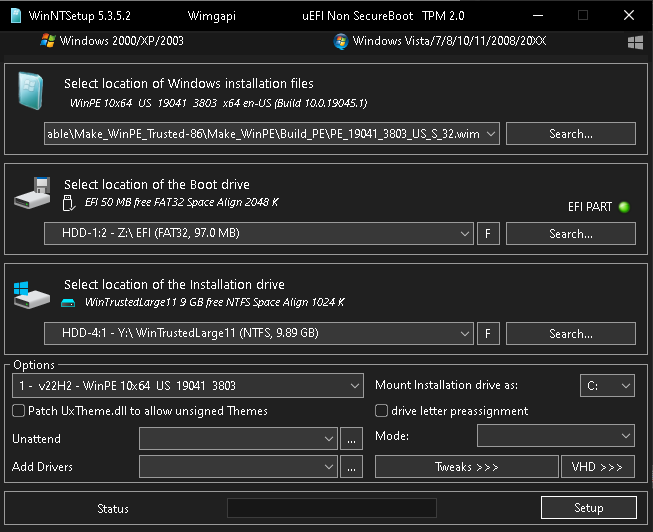Screen dimensions: 653x532
Task: Enable drive letter preassignment checkbox
Action: pyautogui.click(x=381, y=411)
